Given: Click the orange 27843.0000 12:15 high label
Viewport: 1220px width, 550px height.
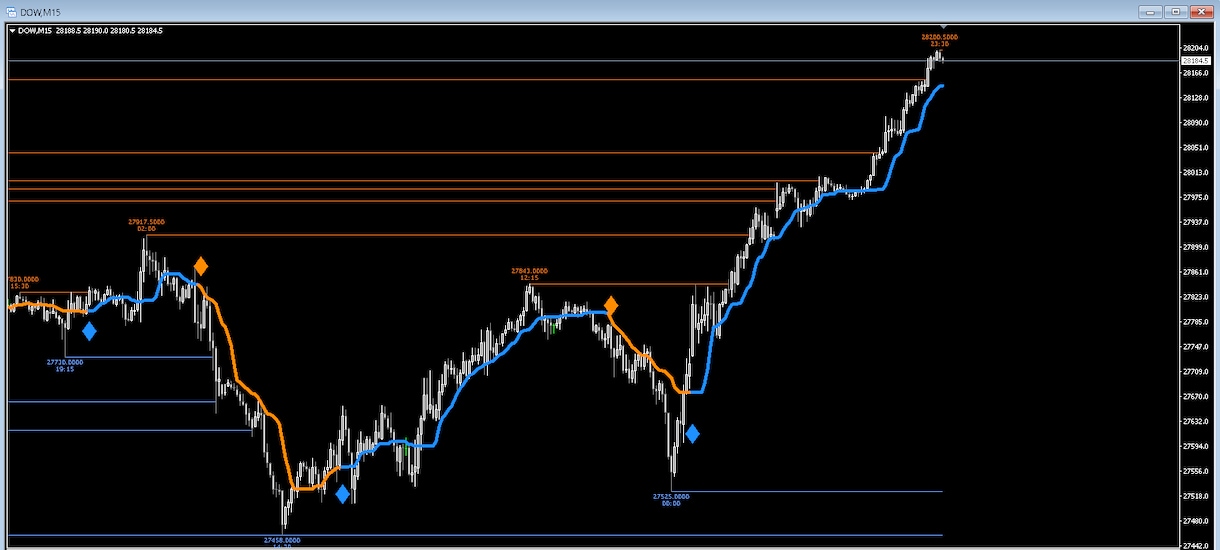Looking at the screenshot, I should coord(529,274).
